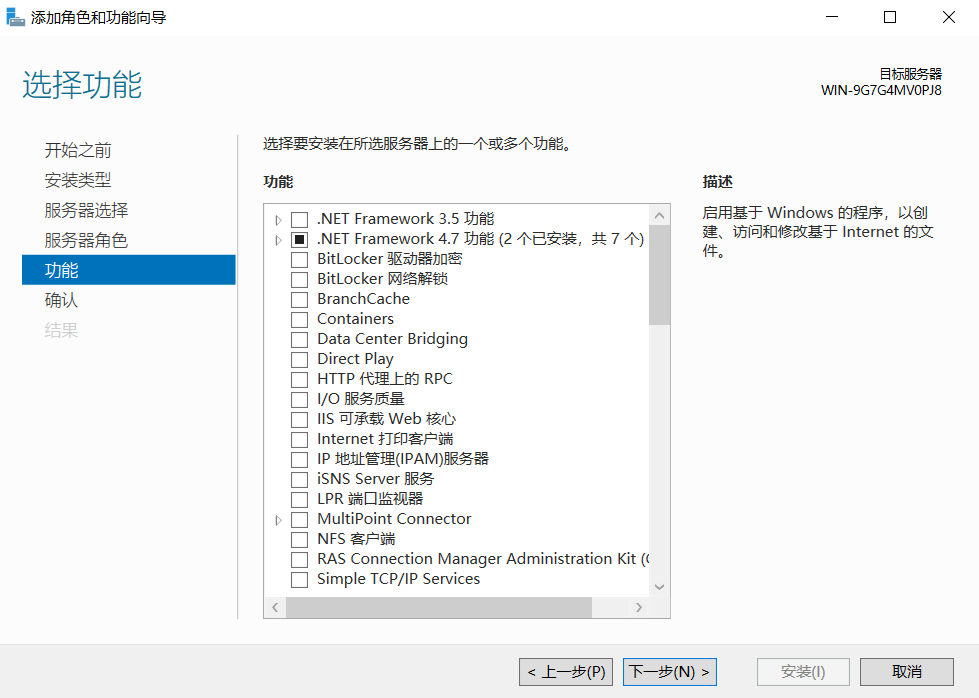Check Data Center Bridging checkbox
Screen dimensions: 979x698
300,340
